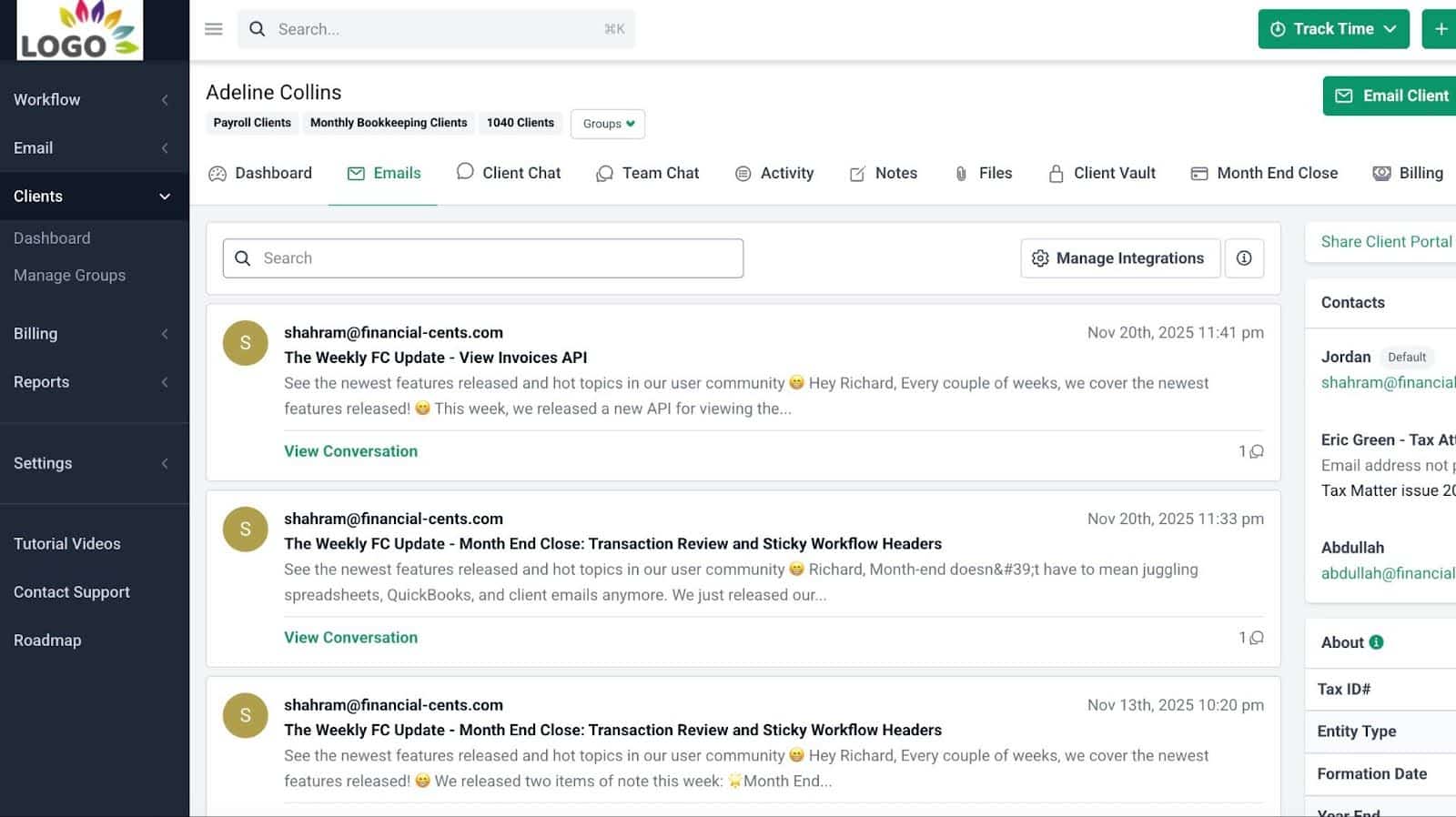This screenshot has width=1456, height=817.
Task: Open the Client Chat tab
Action: 509,173
